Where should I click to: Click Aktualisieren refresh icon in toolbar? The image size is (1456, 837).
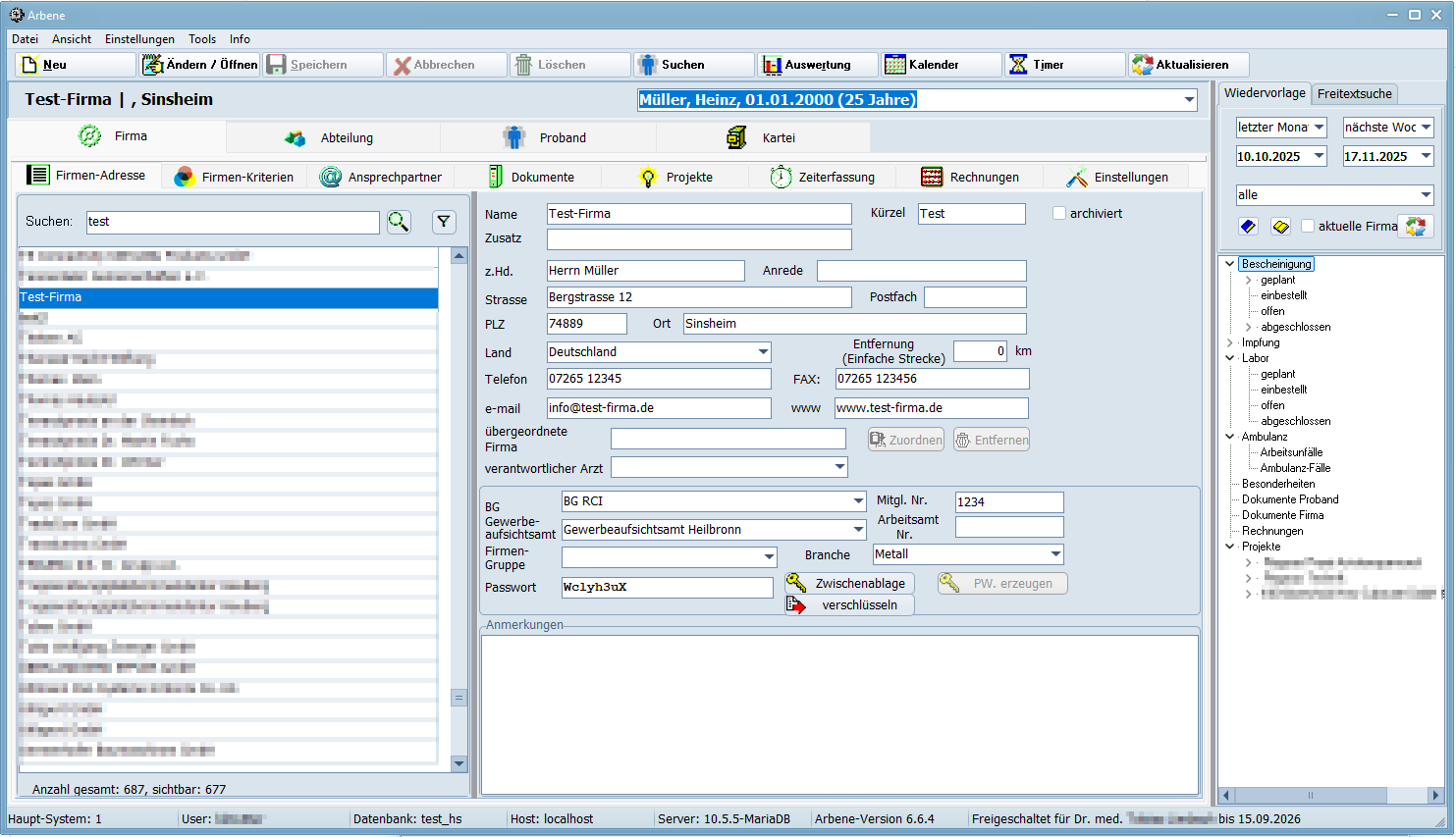coord(1142,65)
